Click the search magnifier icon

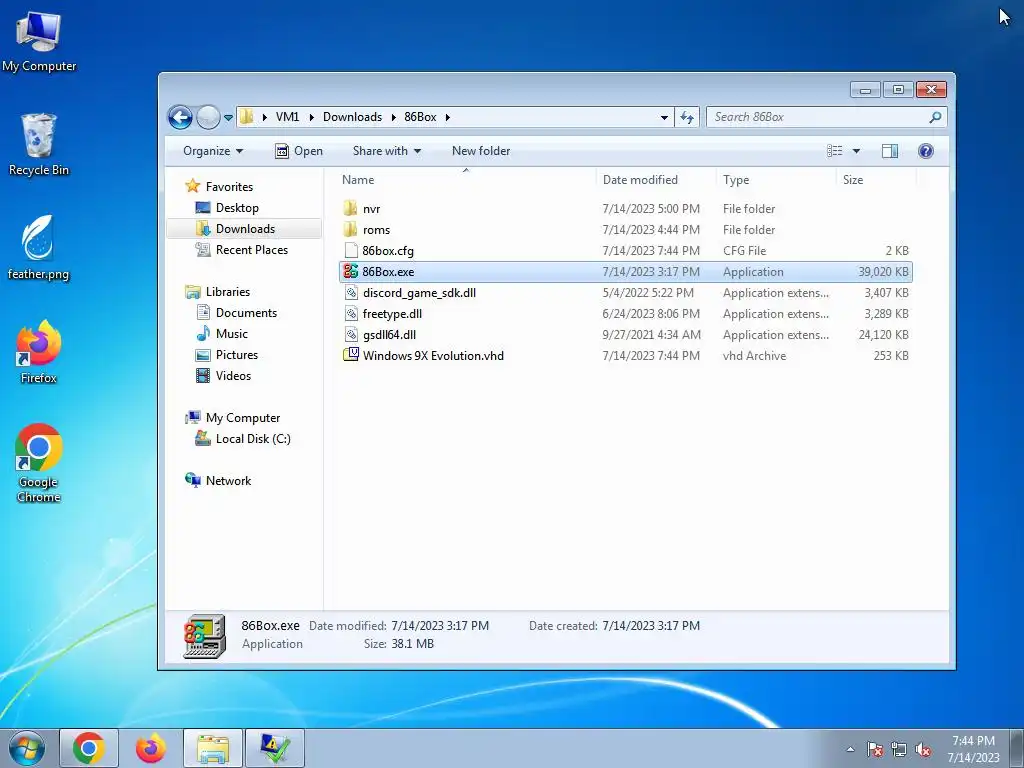click(935, 118)
